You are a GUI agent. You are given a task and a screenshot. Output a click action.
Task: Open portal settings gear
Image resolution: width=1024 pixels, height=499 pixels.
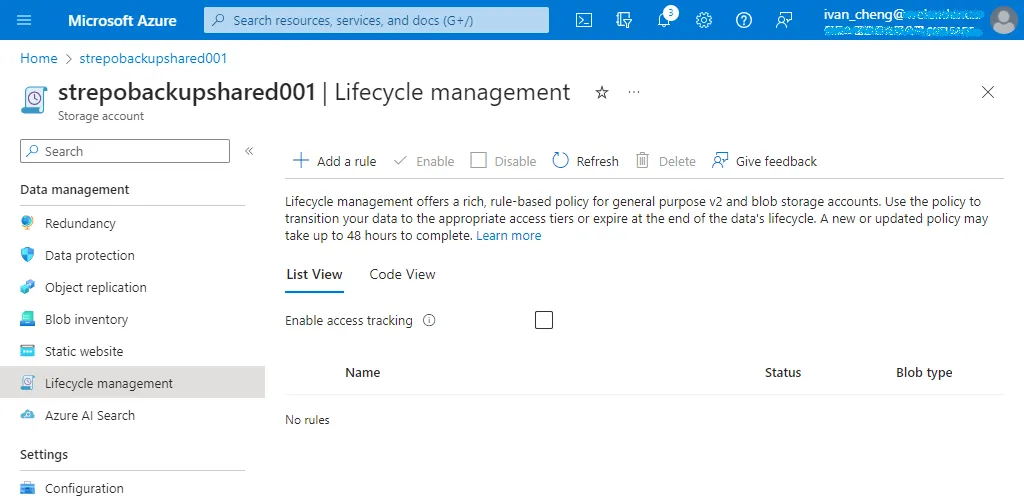point(703,20)
